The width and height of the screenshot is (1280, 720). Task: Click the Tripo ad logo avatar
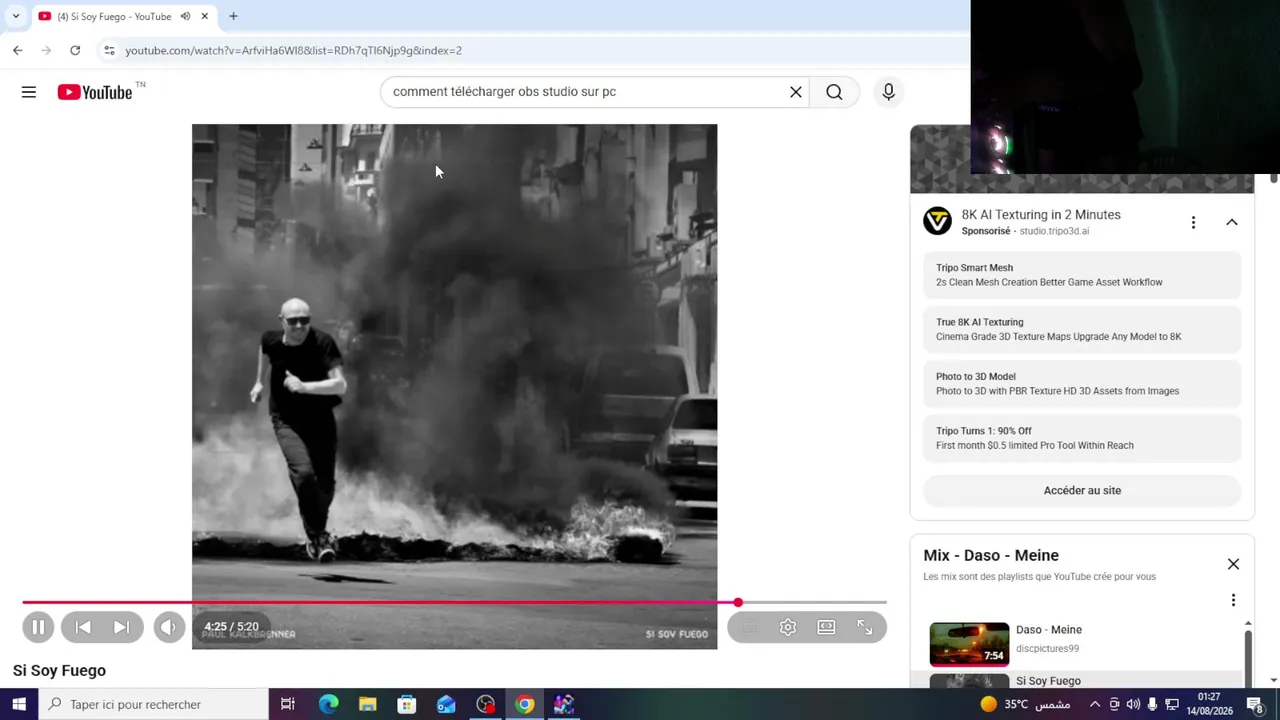pyautogui.click(x=937, y=221)
